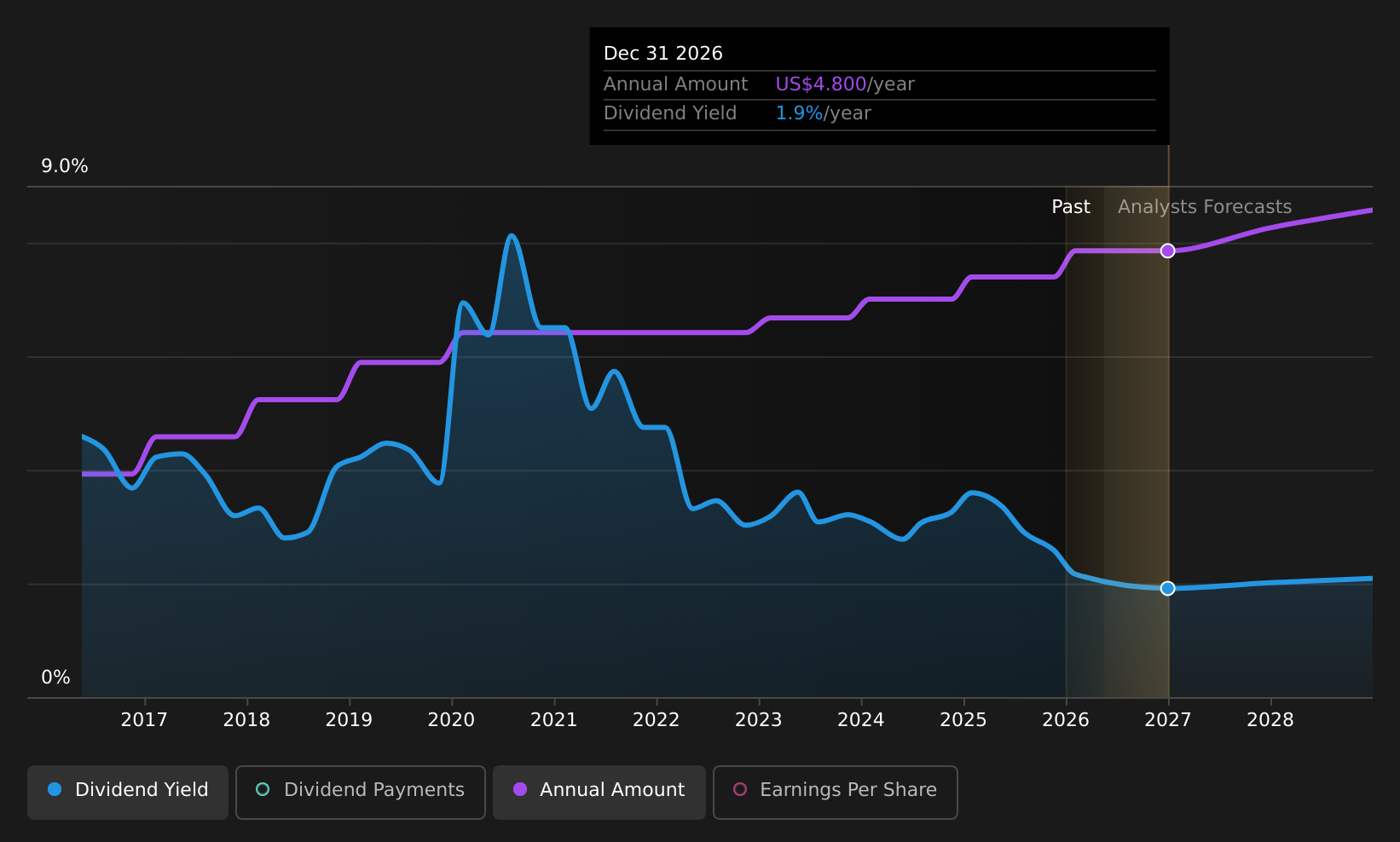
Task: Click the 2018 x-axis label
Action: pos(246,720)
